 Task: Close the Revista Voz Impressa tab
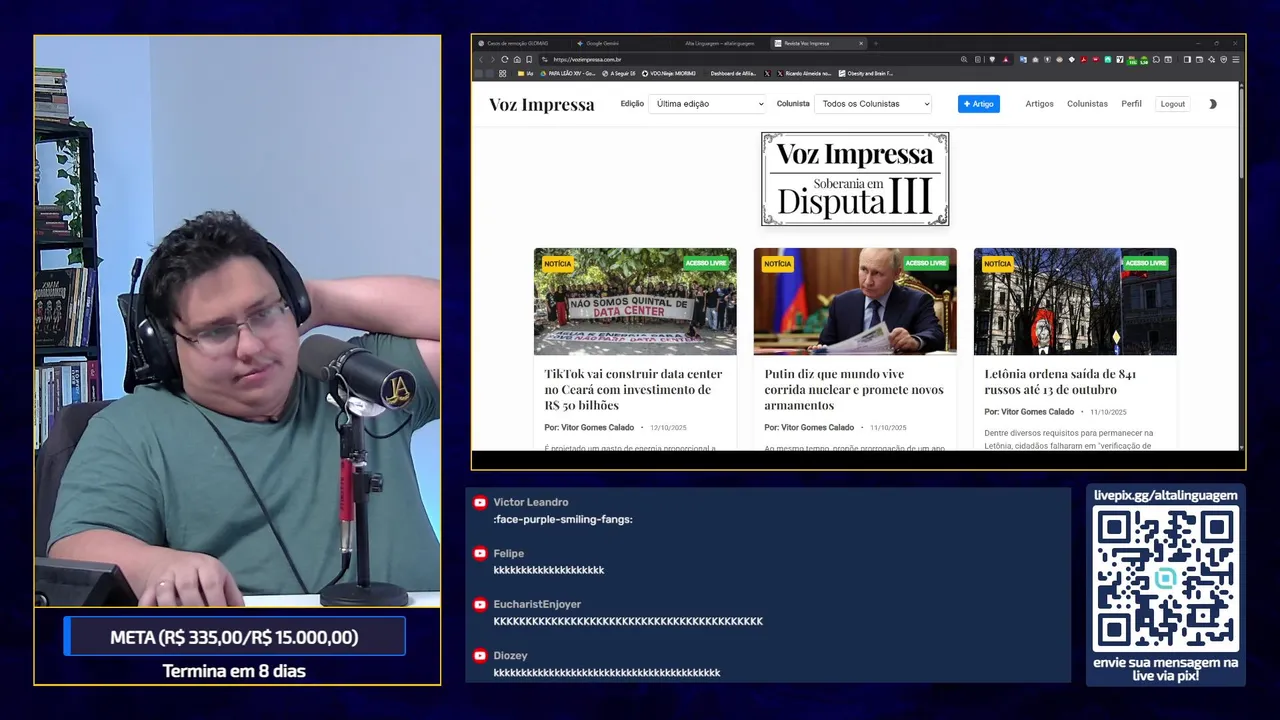click(x=861, y=44)
